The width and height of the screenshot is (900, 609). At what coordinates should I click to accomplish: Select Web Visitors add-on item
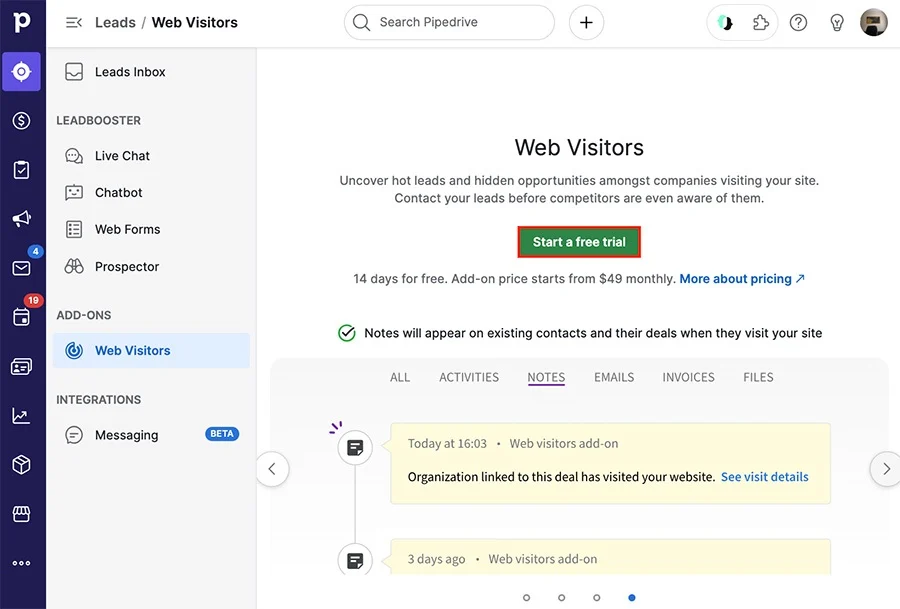pos(152,350)
